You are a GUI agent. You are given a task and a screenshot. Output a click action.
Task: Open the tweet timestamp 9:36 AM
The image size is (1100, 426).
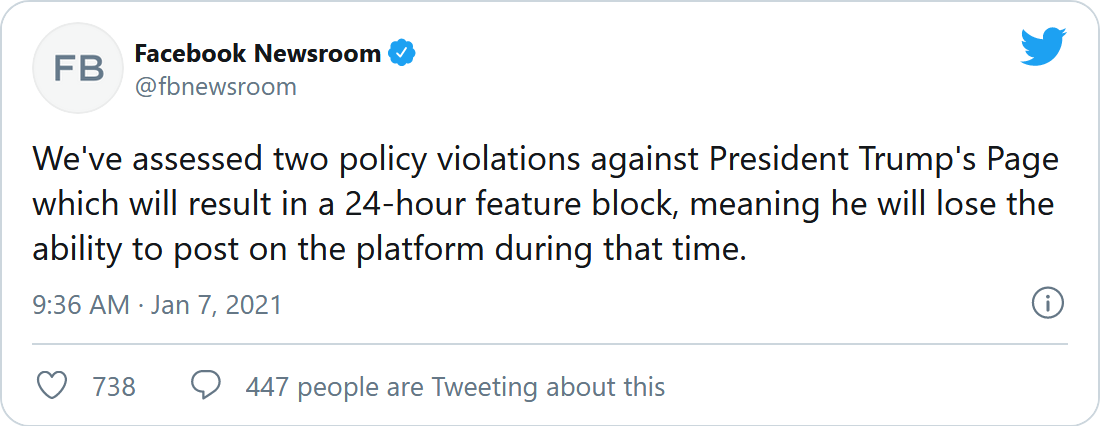click(81, 305)
